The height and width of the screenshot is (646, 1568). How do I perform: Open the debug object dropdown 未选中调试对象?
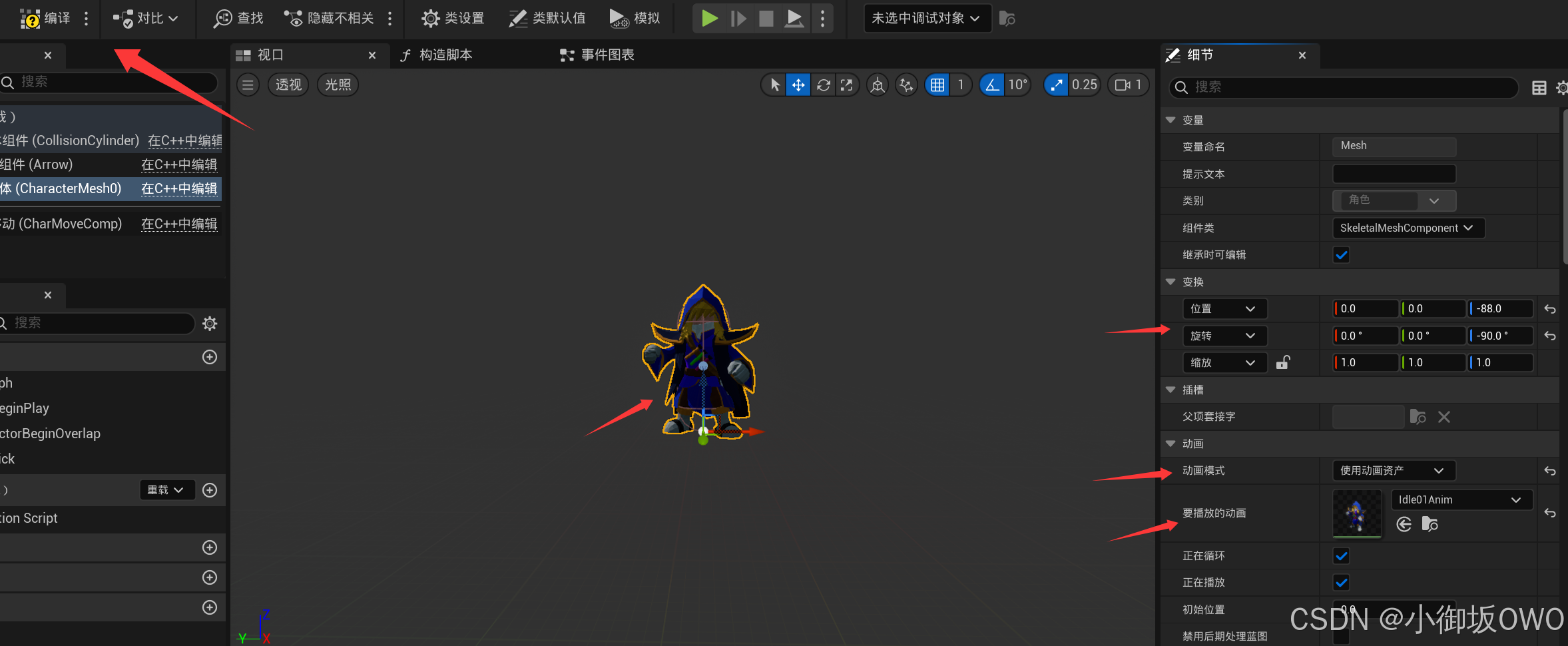(x=927, y=18)
